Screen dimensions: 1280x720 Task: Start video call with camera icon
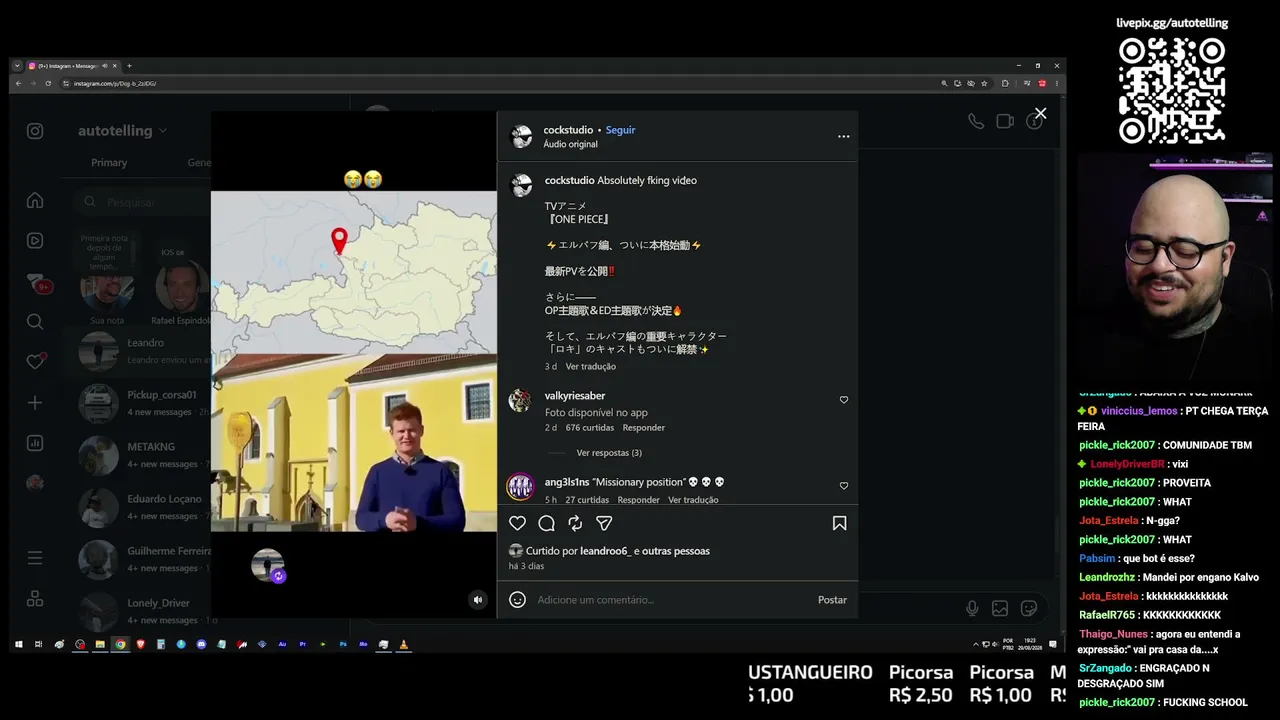(1005, 121)
